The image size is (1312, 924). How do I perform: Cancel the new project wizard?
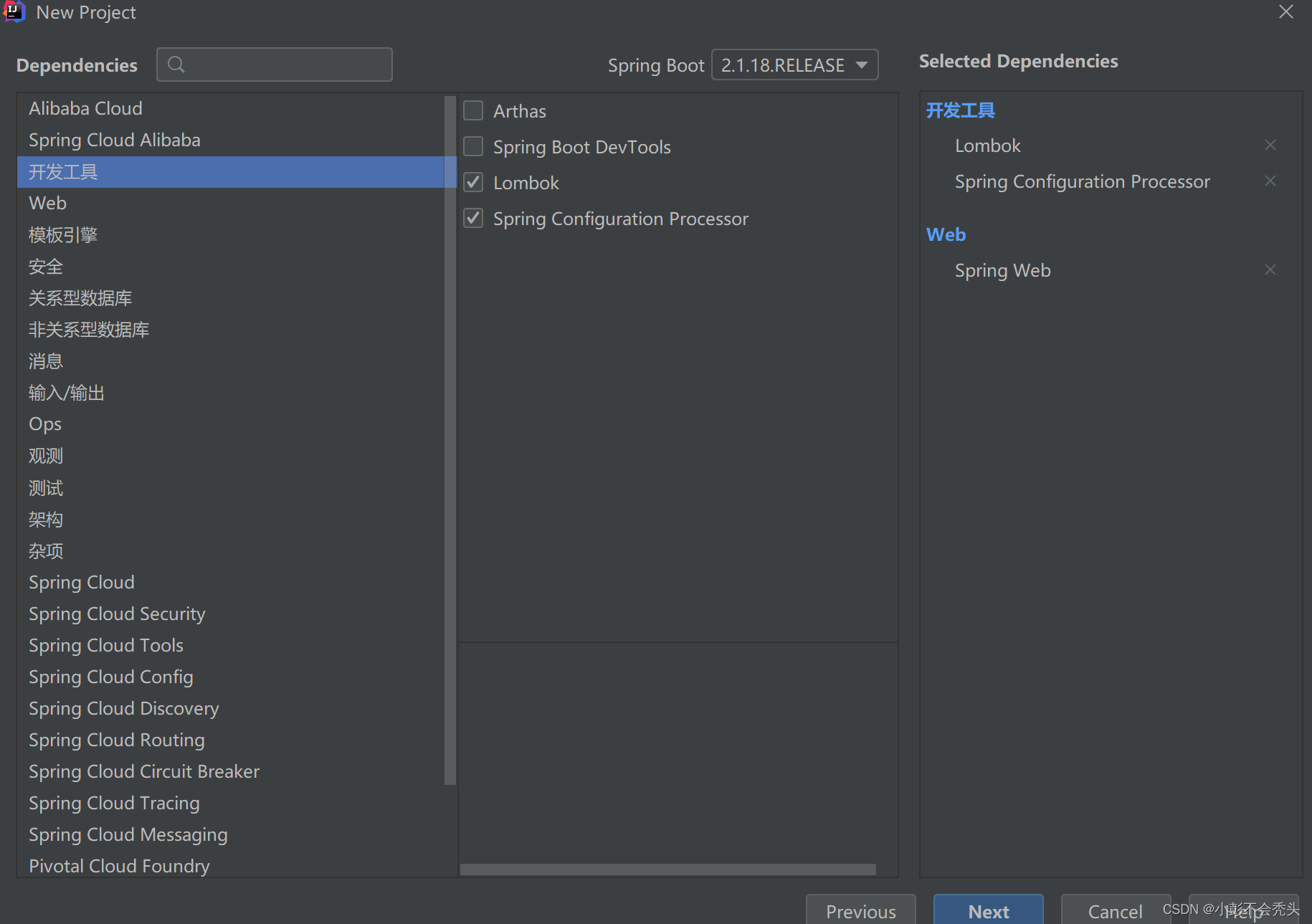tap(1115, 910)
